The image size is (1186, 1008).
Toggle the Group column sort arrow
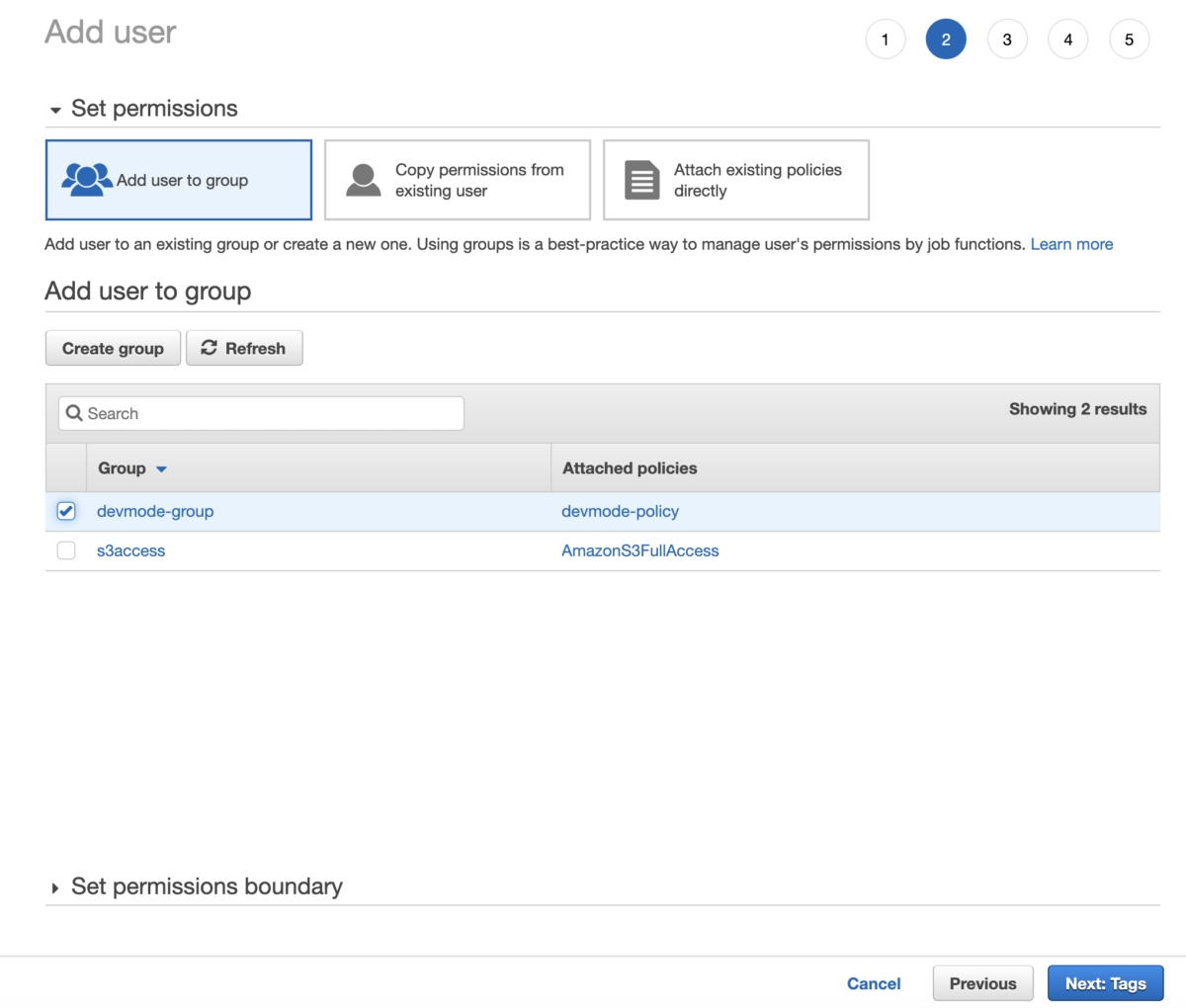coord(162,468)
